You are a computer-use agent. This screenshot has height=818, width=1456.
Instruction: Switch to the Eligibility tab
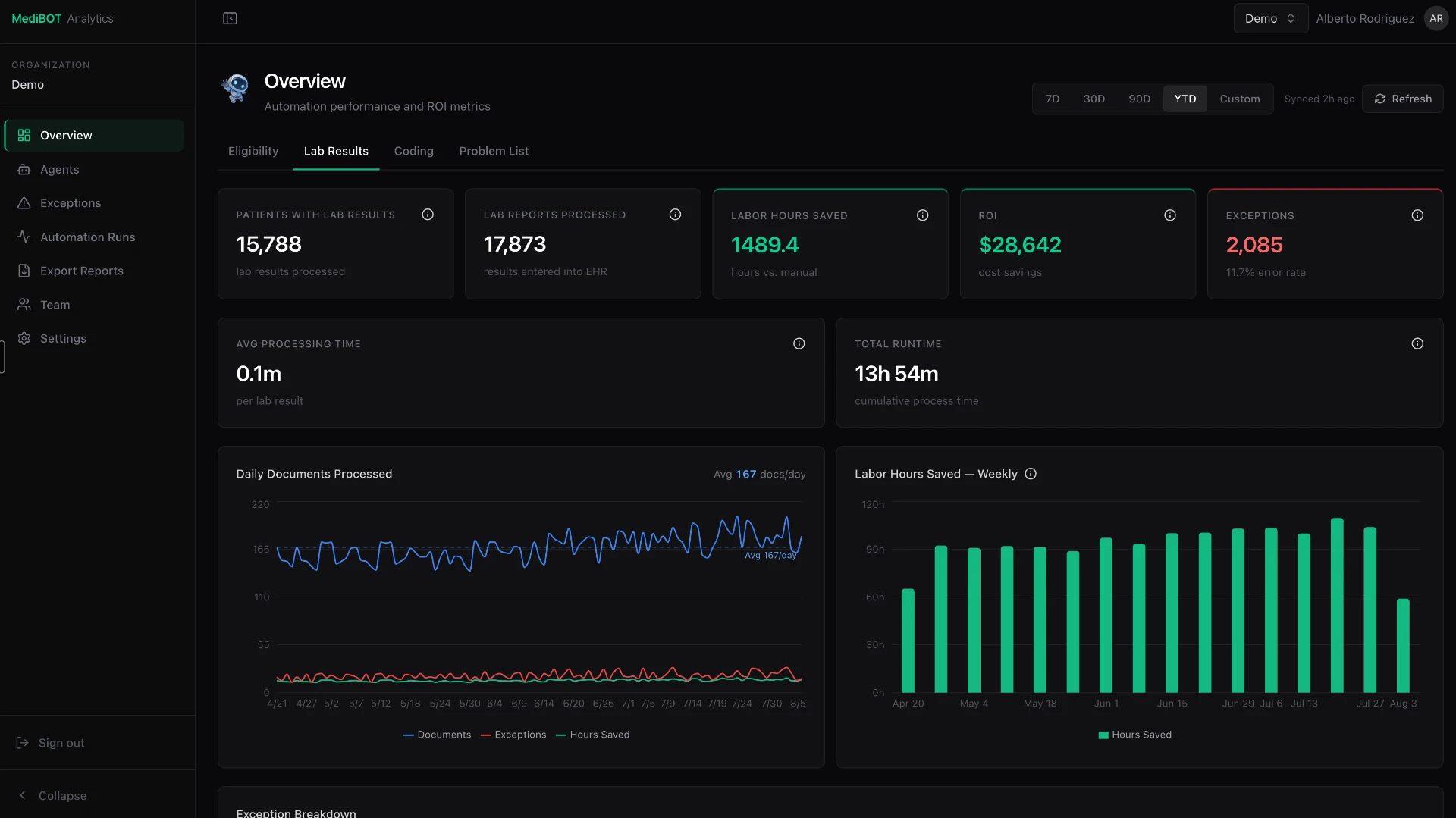tap(253, 151)
